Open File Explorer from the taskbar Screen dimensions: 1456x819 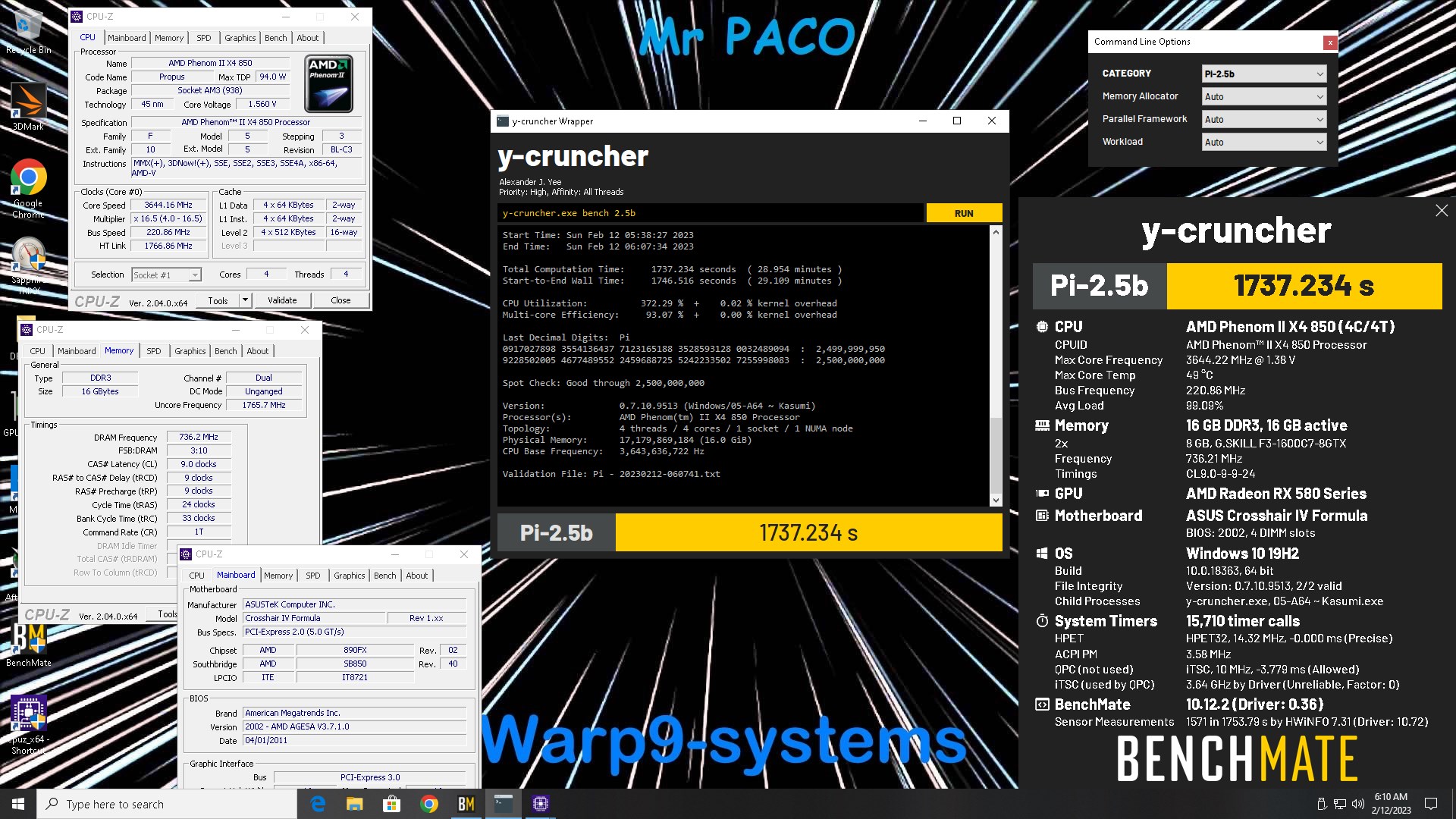coord(355,804)
